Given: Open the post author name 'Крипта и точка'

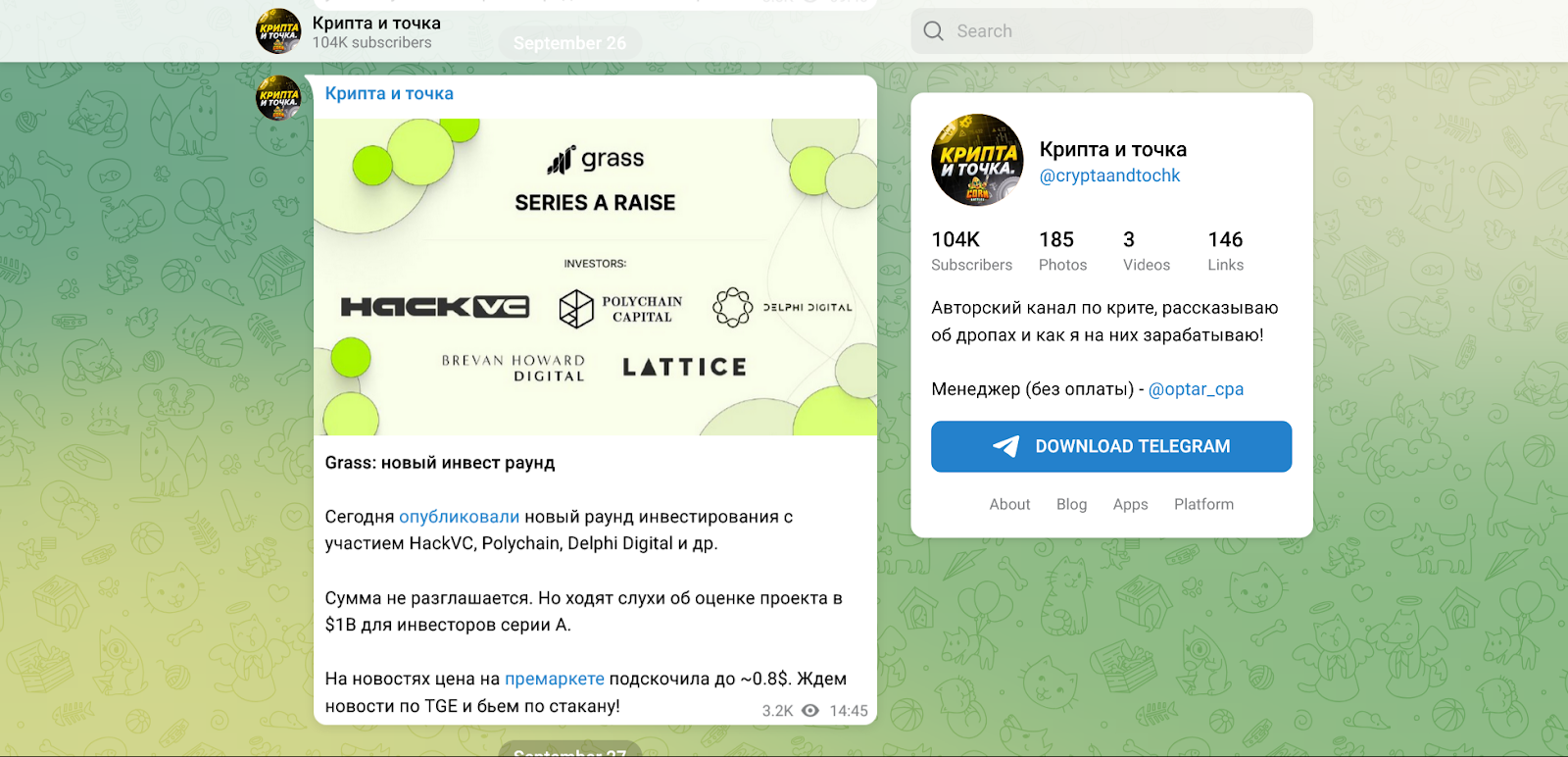Looking at the screenshot, I should click(389, 93).
